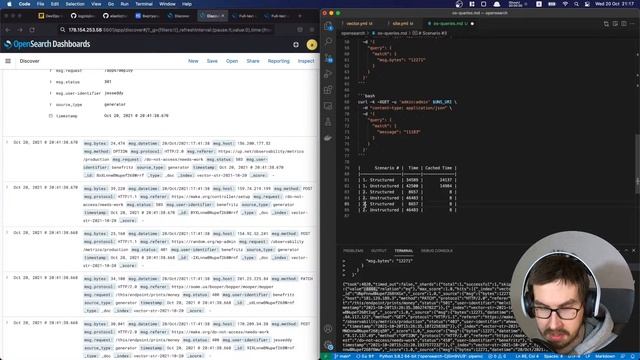The height and width of the screenshot is (360, 640).
Task: Open the Run and Debug view
Action: 328,74
